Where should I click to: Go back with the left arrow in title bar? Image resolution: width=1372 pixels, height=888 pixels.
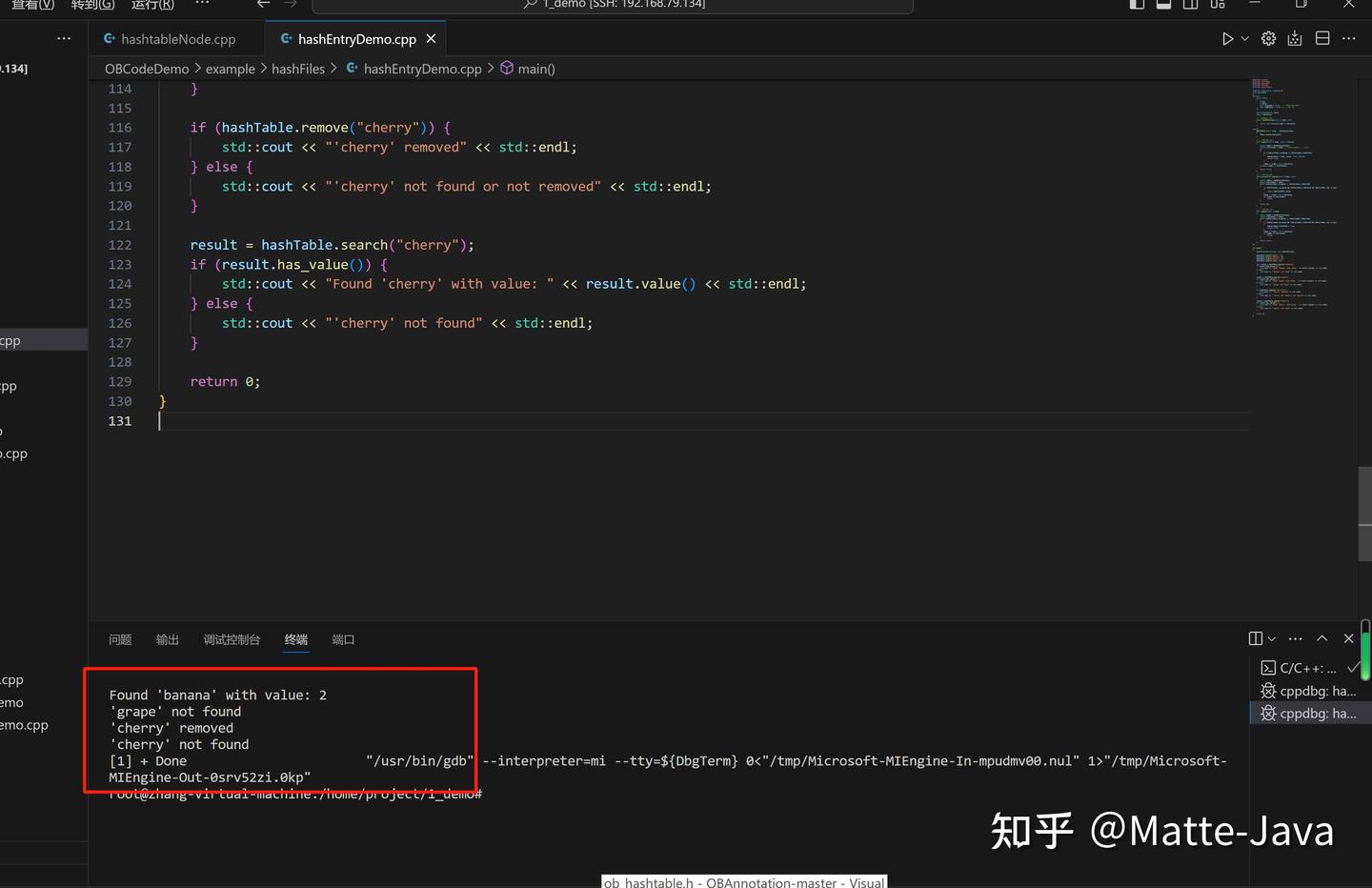tap(264, 5)
